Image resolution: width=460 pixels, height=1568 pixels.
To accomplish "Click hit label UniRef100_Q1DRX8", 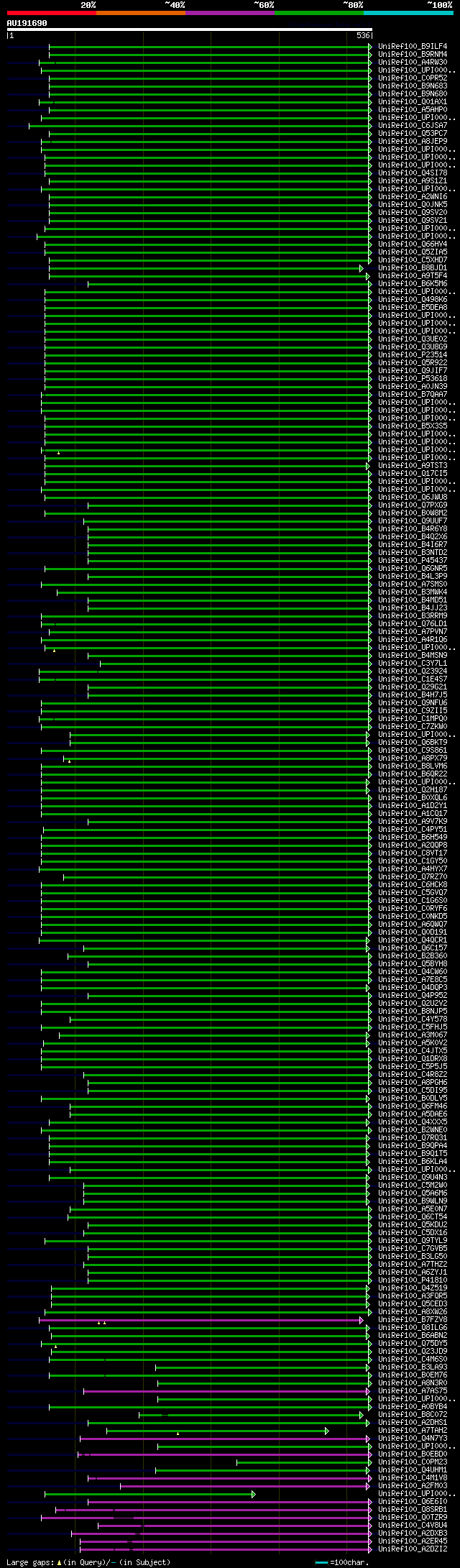I will [x=413, y=1058].
